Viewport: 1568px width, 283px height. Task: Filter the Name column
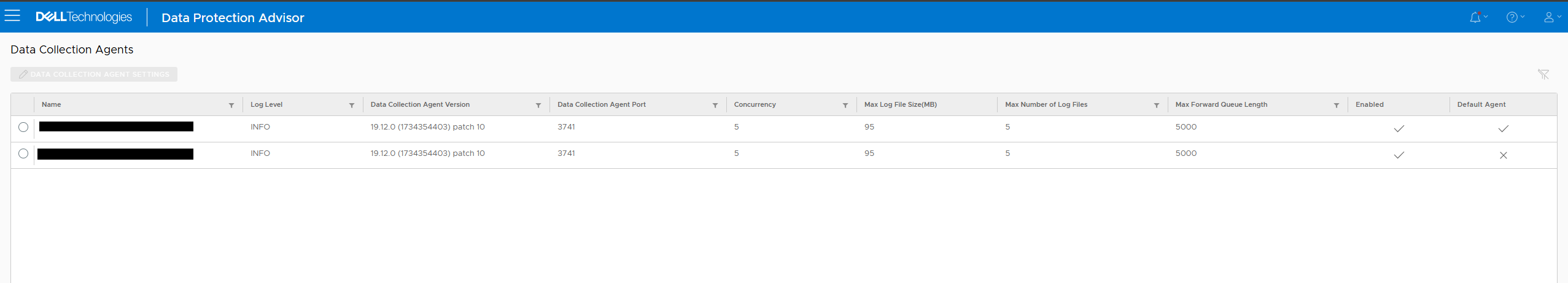[231, 105]
